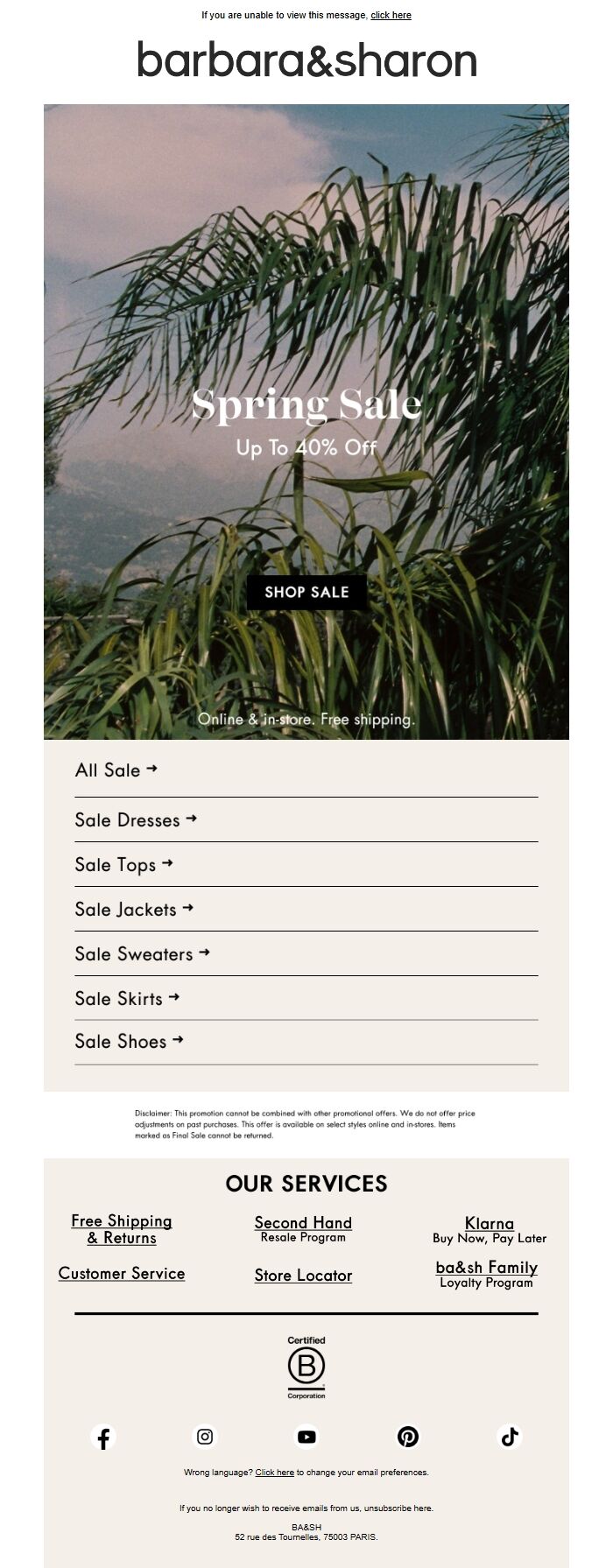Open the Instagram social icon

tap(204, 1437)
